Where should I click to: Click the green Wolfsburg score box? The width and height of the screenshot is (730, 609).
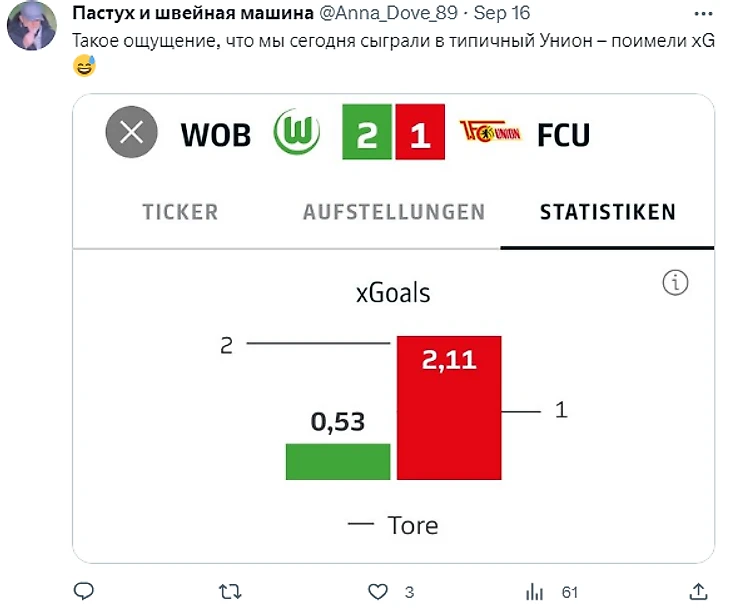(x=367, y=133)
